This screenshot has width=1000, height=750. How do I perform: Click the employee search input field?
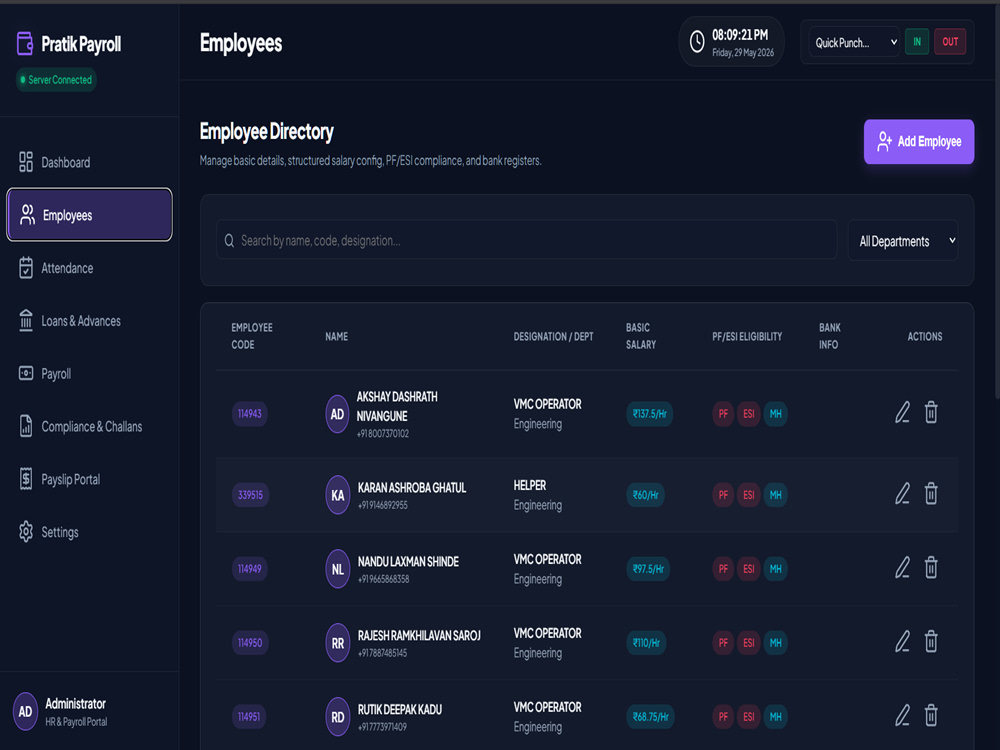click(x=526, y=240)
